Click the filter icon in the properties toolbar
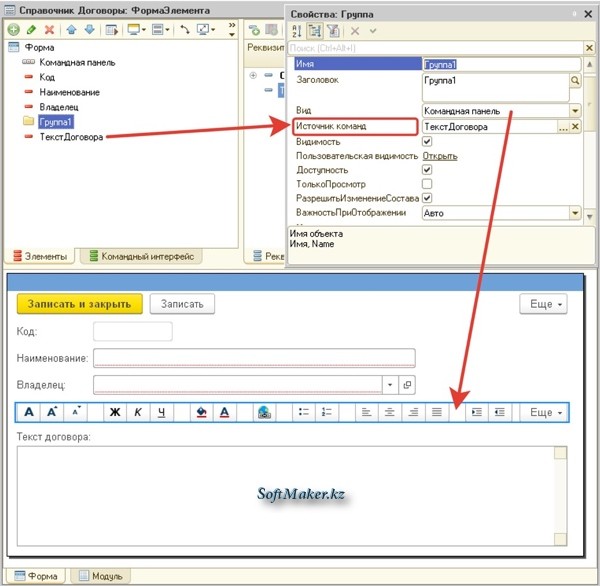This screenshot has height=586, width=600. click(x=333, y=31)
